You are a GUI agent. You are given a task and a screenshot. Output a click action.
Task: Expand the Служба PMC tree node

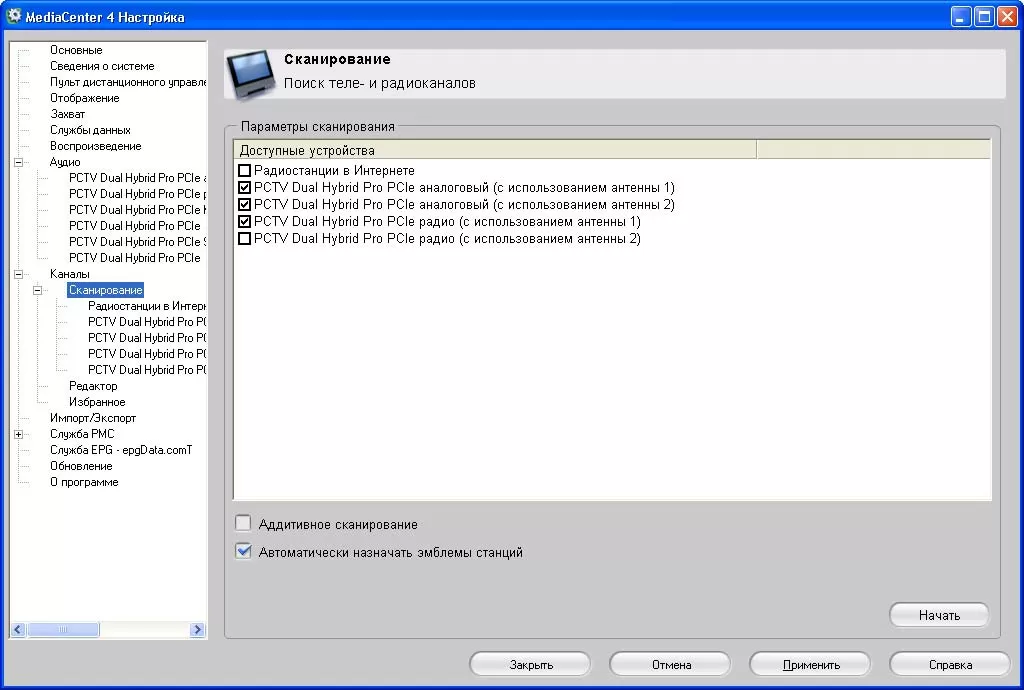(18, 434)
